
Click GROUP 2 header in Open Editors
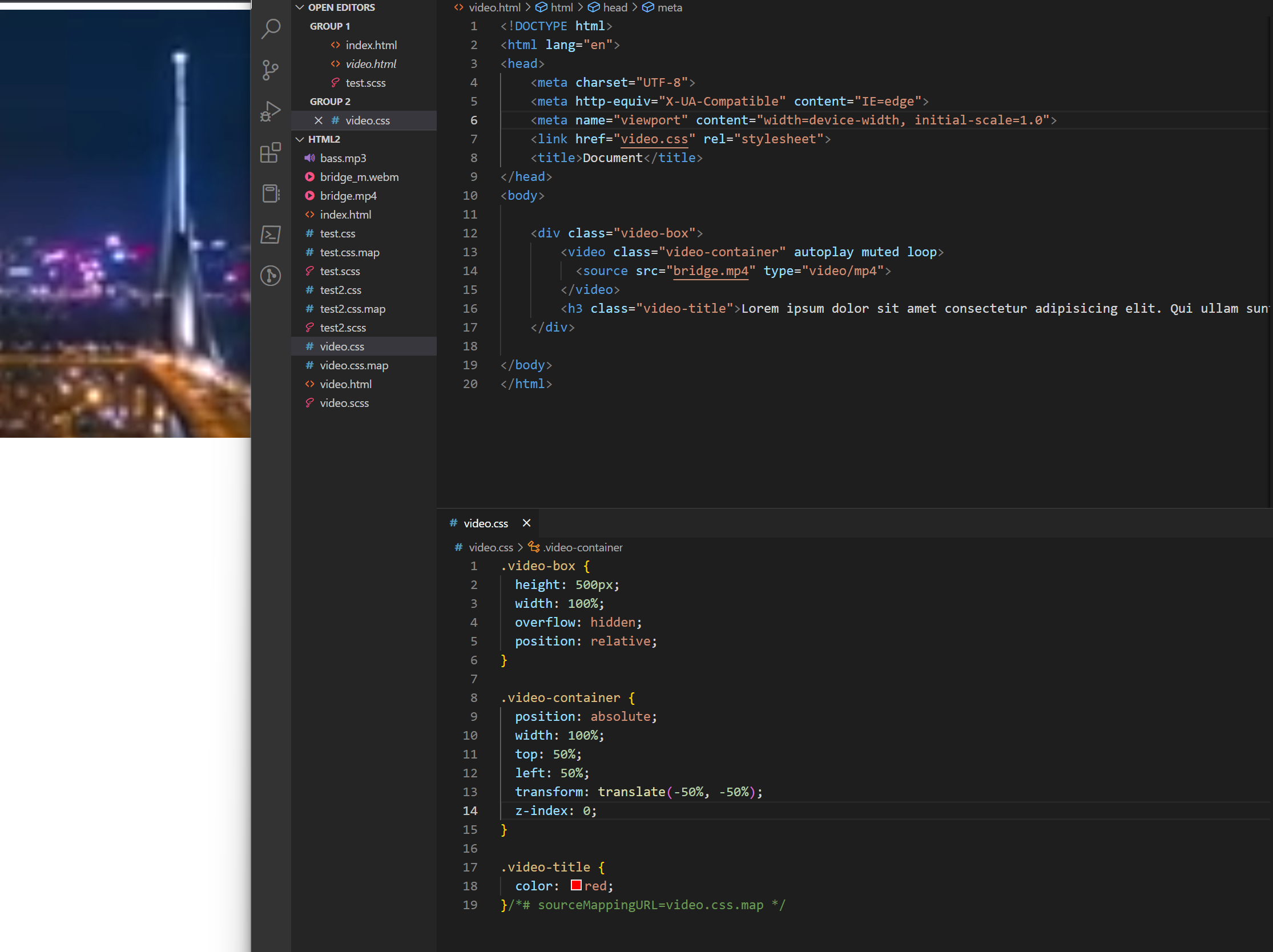[330, 102]
